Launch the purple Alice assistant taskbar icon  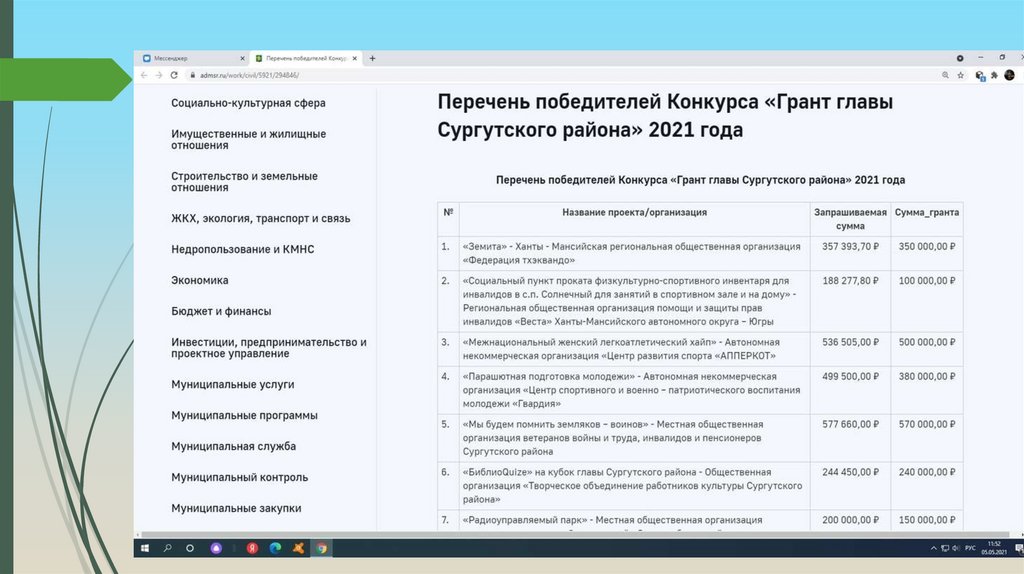pos(216,548)
